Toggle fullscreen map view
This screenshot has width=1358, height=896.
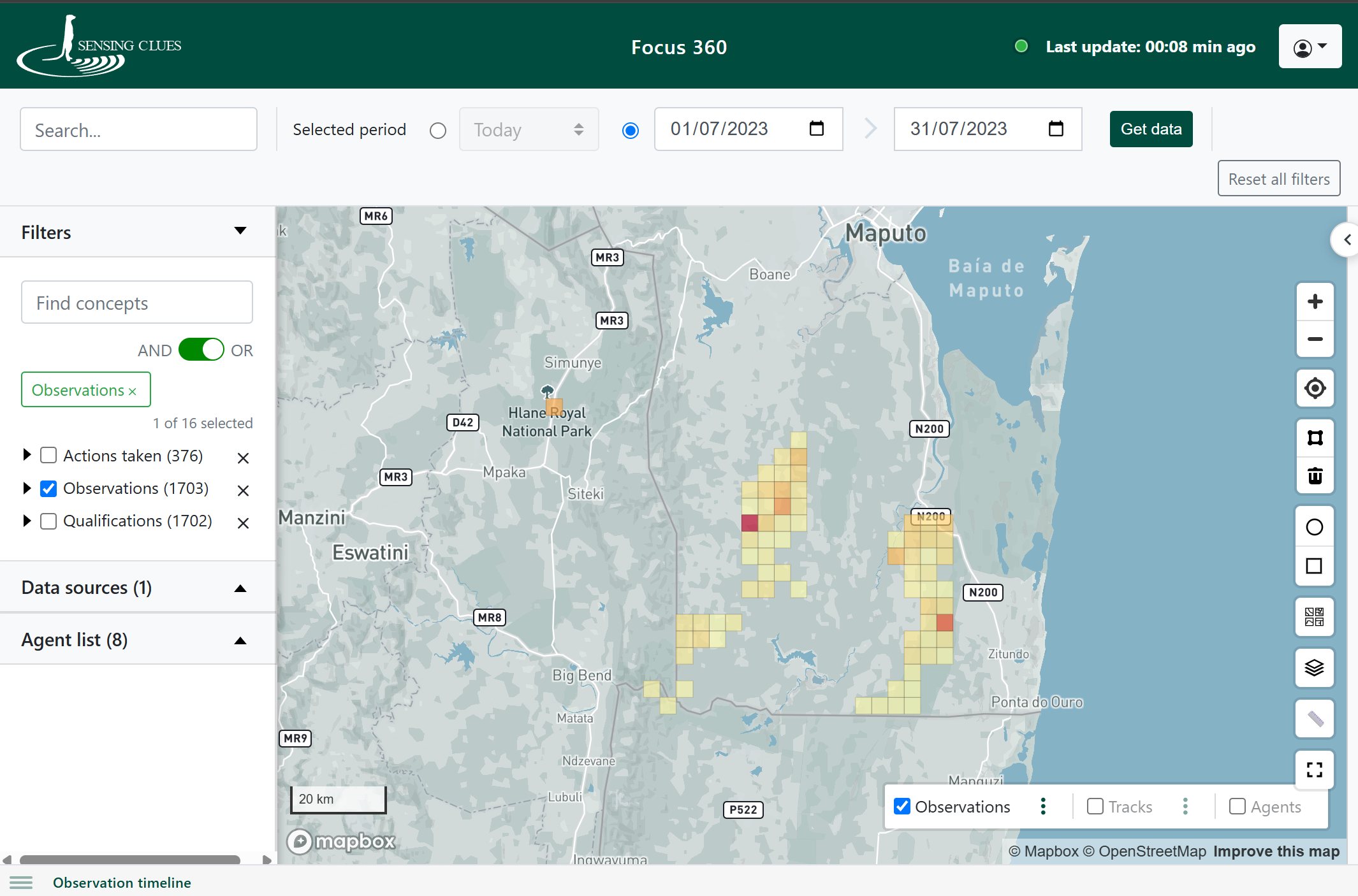point(1314,769)
